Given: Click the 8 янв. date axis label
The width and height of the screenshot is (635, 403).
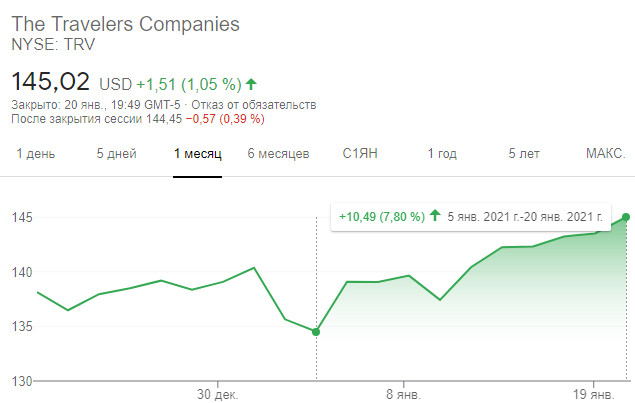Looking at the screenshot, I should click(x=403, y=394).
